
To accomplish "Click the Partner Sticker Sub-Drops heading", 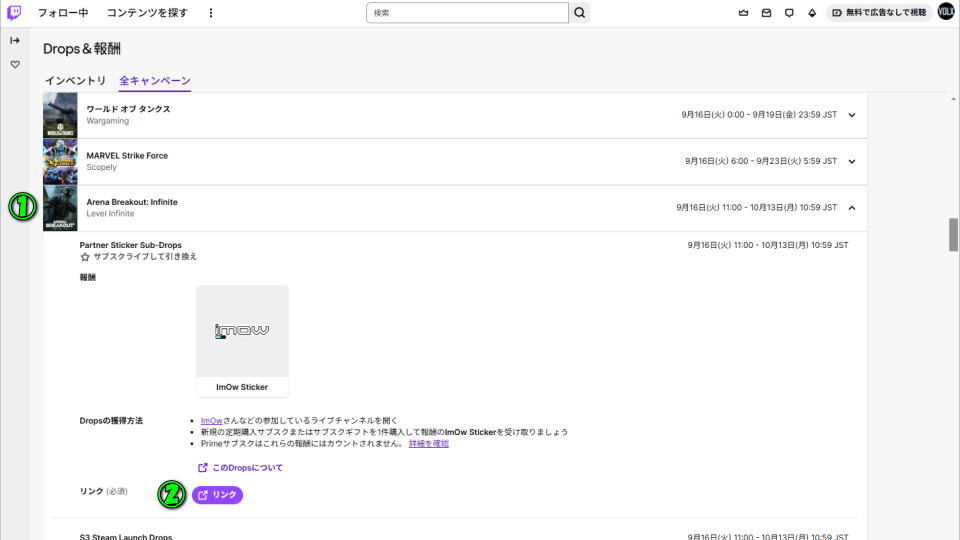I will 130,245.
